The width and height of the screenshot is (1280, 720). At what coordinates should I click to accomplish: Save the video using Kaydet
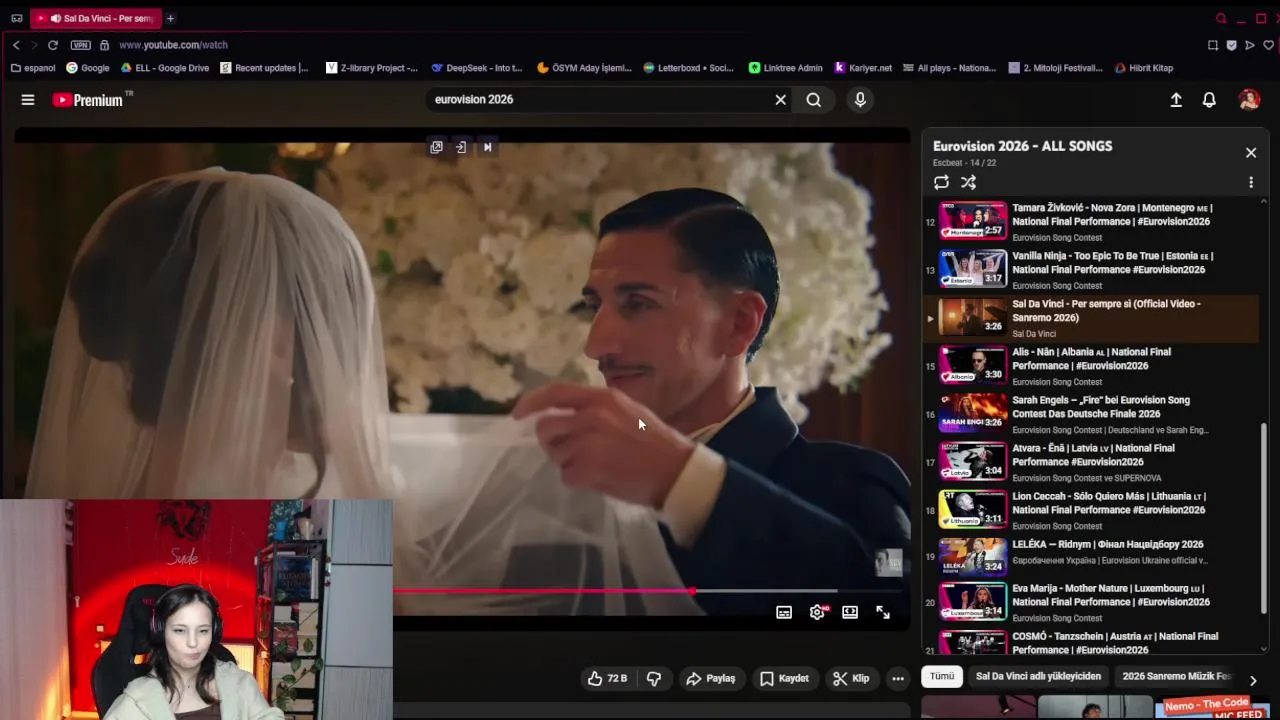[x=784, y=678]
